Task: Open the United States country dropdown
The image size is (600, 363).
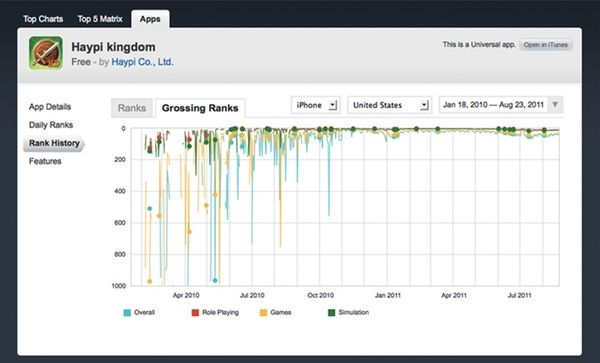Action: 390,105
